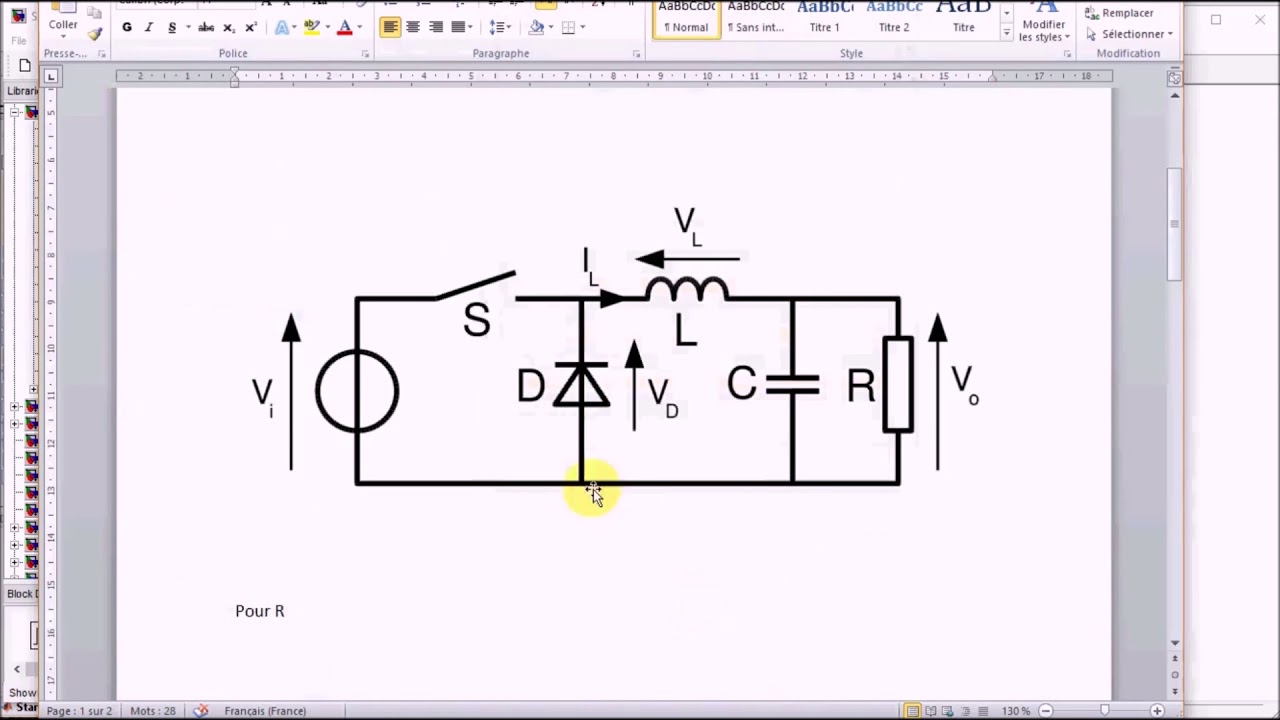Click Start button on taskbar
This screenshot has width=1280, height=720.
click(x=22, y=709)
